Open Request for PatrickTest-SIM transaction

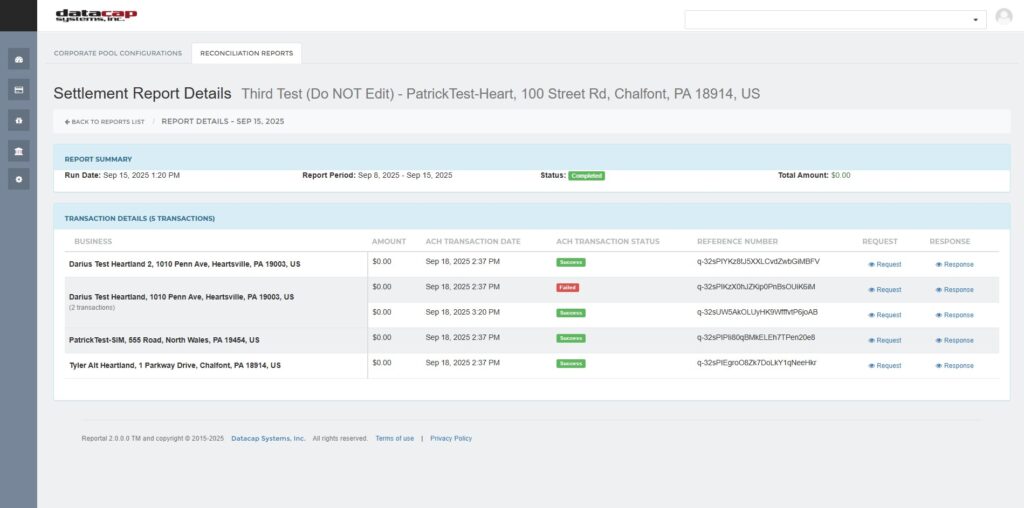pos(885,340)
